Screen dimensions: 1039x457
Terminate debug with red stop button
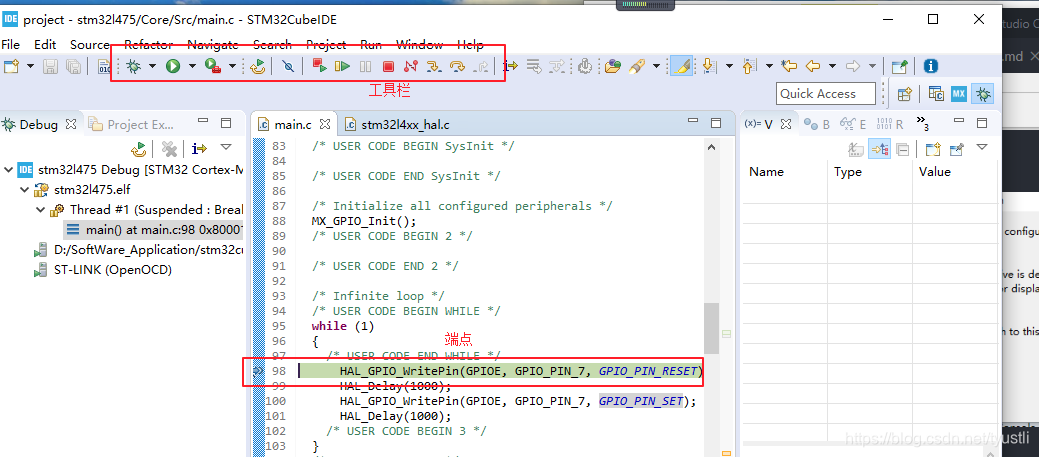click(x=388, y=66)
